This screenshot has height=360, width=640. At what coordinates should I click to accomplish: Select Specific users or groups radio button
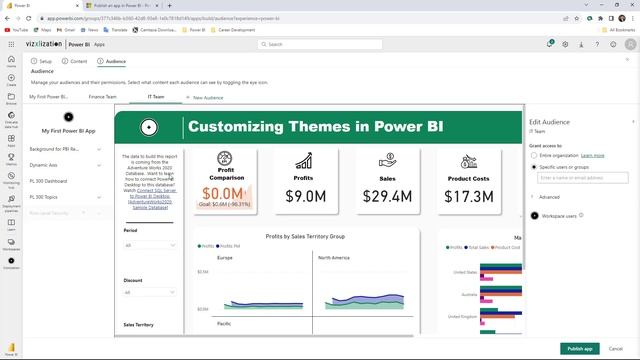pos(533,167)
